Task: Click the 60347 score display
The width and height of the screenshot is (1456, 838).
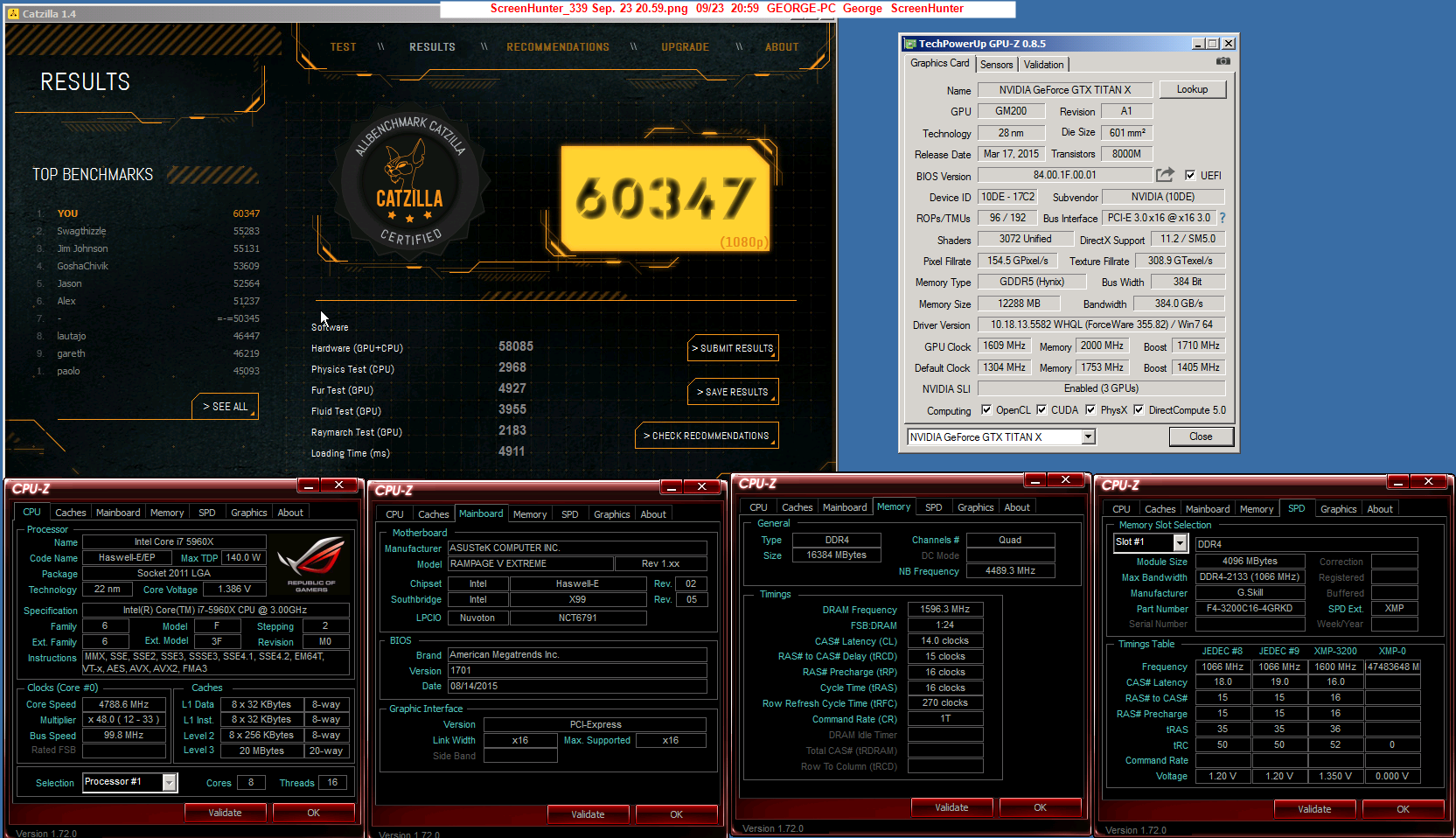Action: tap(665, 198)
